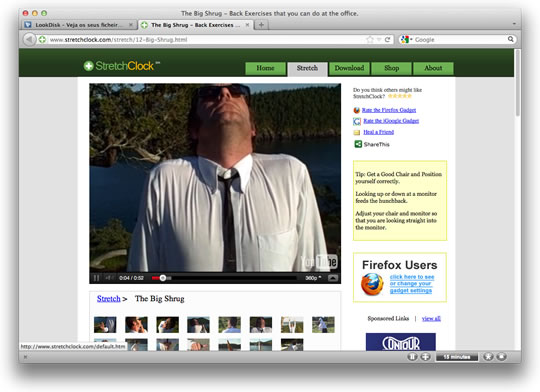Open the Home navigation tab
The width and height of the screenshot is (540, 392).
(x=266, y=68)
